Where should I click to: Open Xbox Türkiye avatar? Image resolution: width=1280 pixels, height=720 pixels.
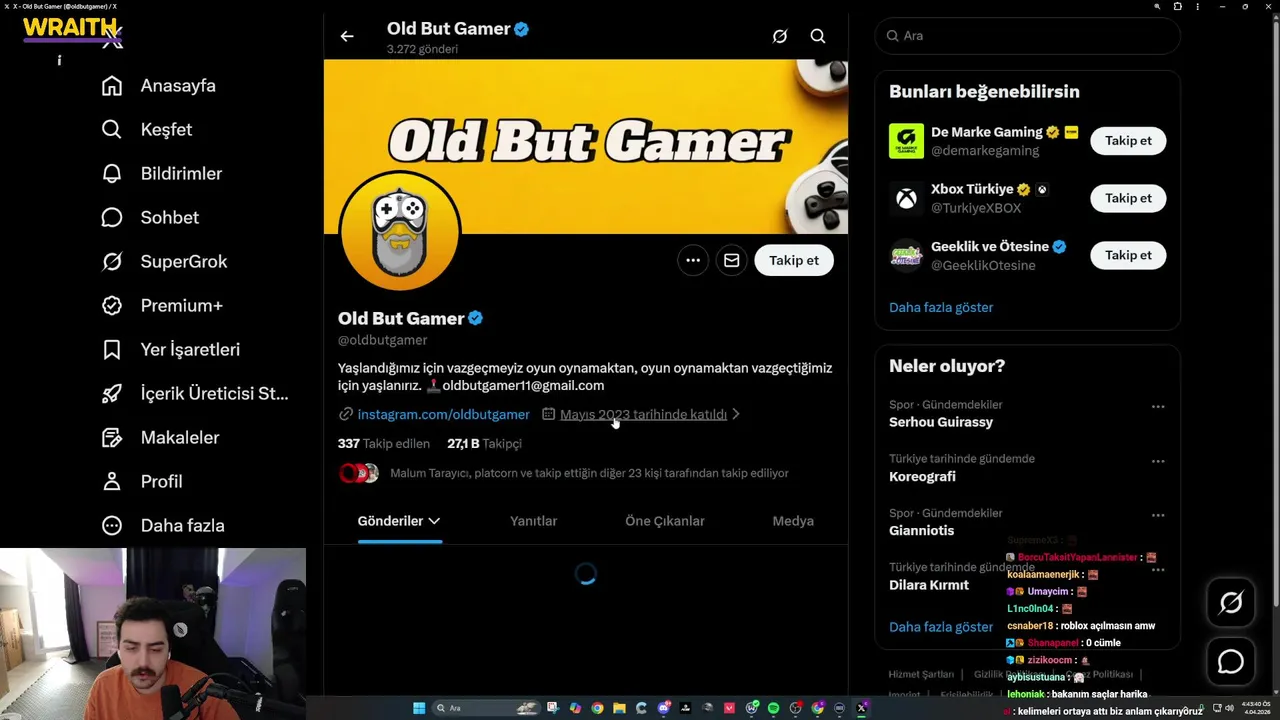906,198
